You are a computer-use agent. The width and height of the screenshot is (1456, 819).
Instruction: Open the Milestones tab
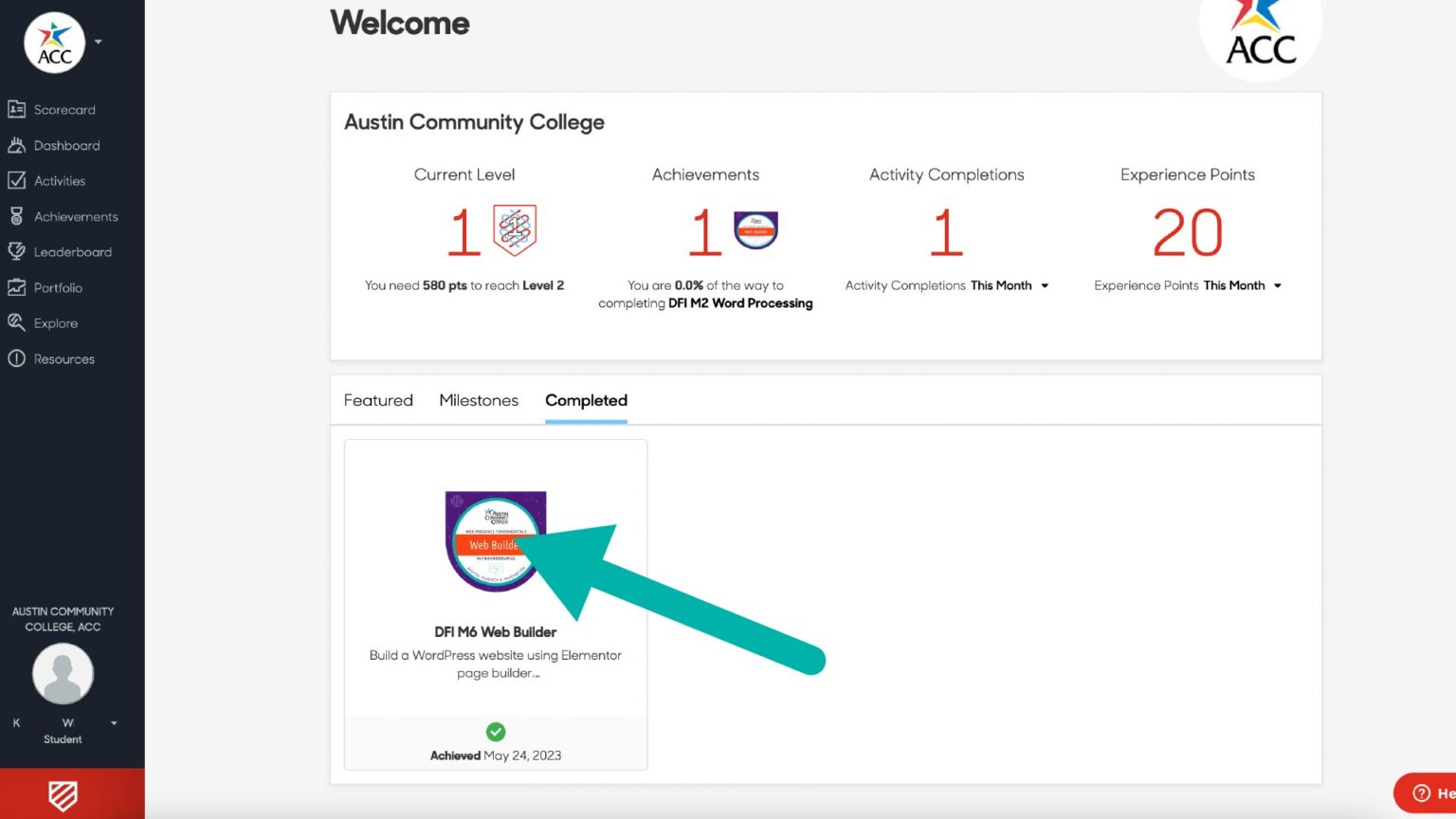coord(479,400)
